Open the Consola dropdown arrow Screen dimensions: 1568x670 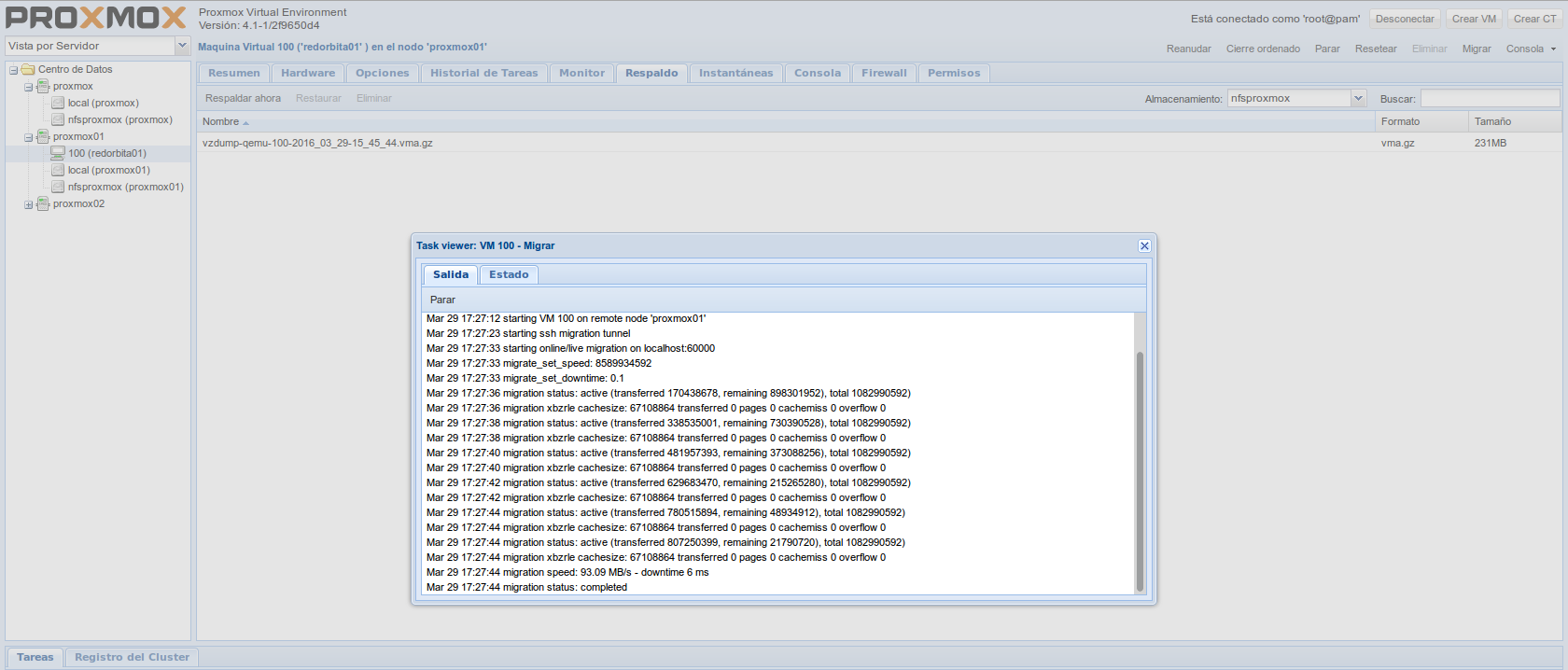pyautogui.click(x=1553, y=49)
